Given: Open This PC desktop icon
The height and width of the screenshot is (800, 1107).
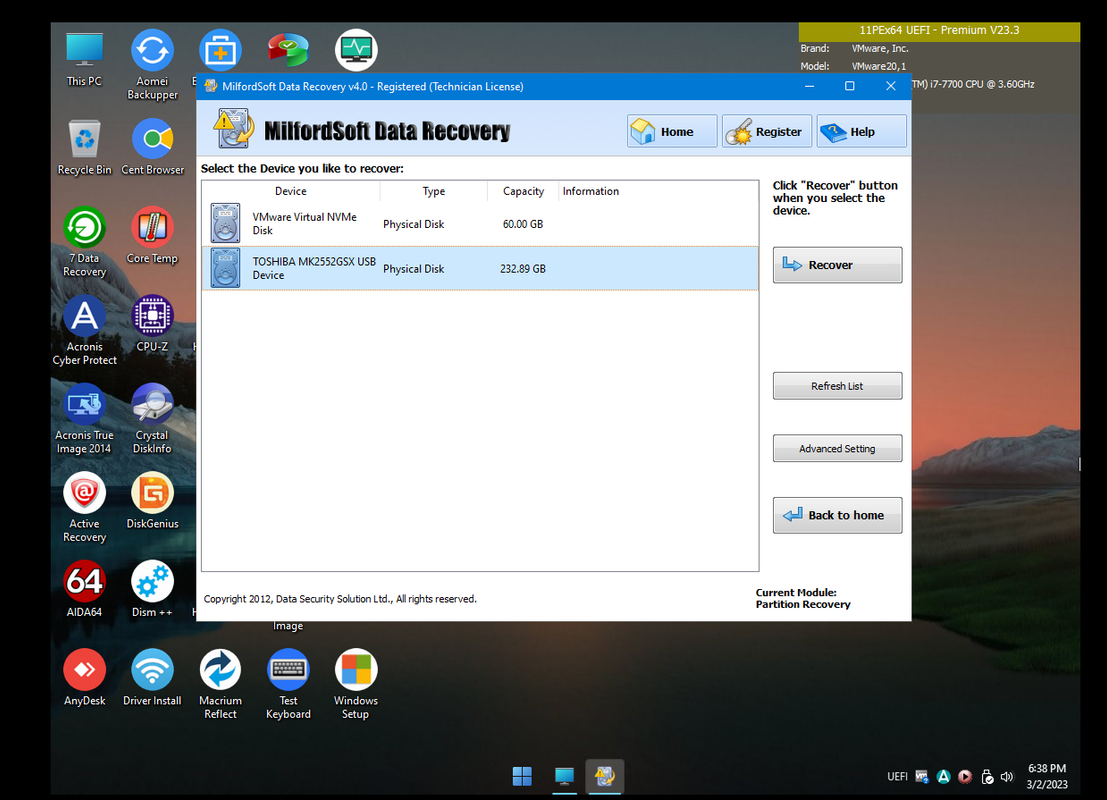Looking at the screenshot, I should tap(84, 59).
